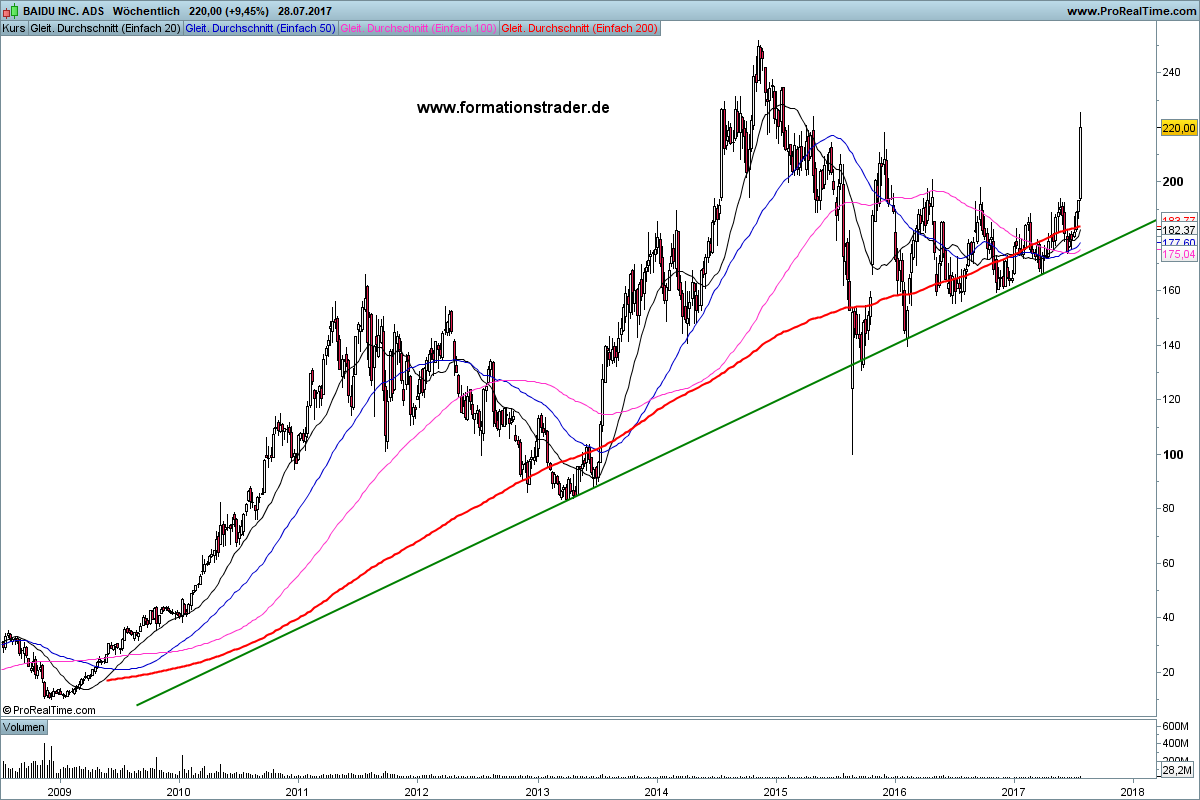Select the Volumen panel label
The width and height of the screenshot is (1200, 800).
pyautogui.click(x=24, y=727)
